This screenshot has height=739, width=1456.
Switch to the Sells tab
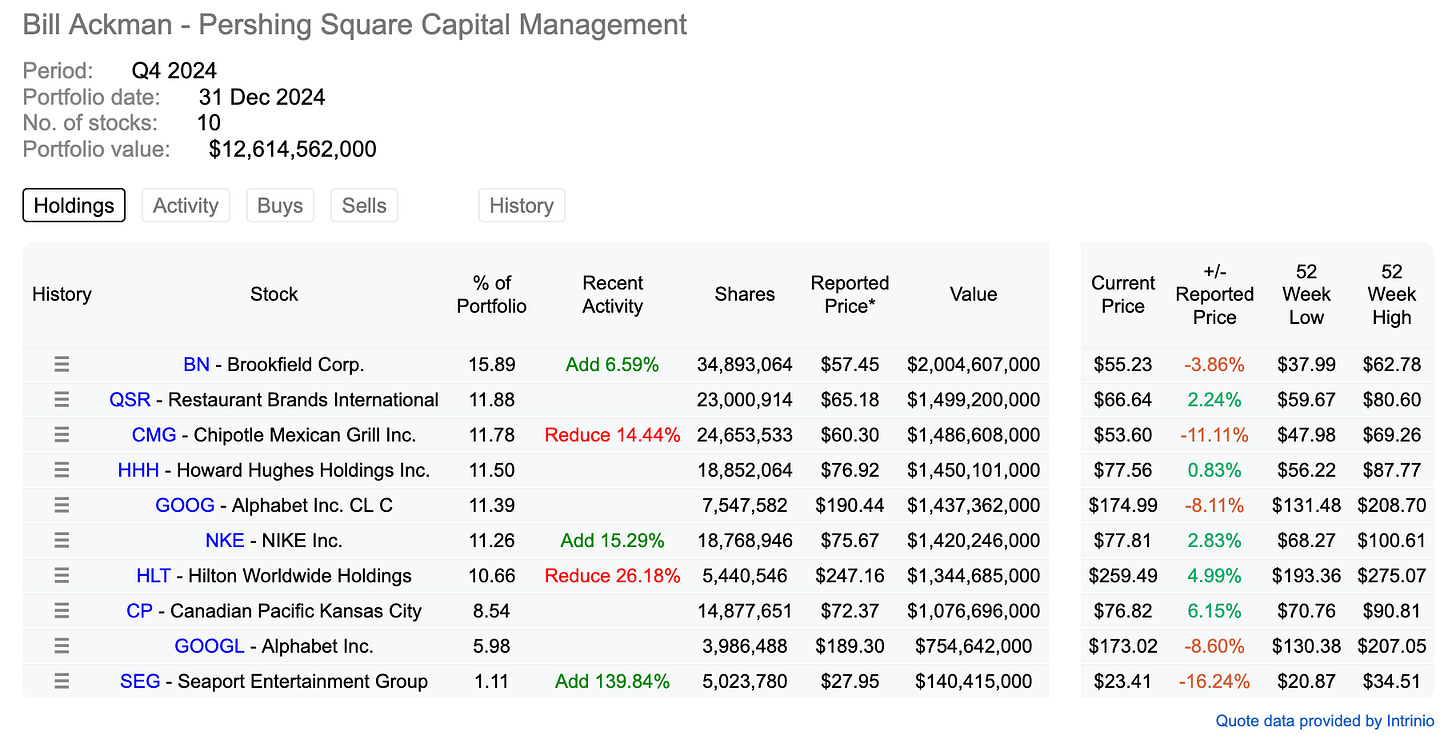364,205
